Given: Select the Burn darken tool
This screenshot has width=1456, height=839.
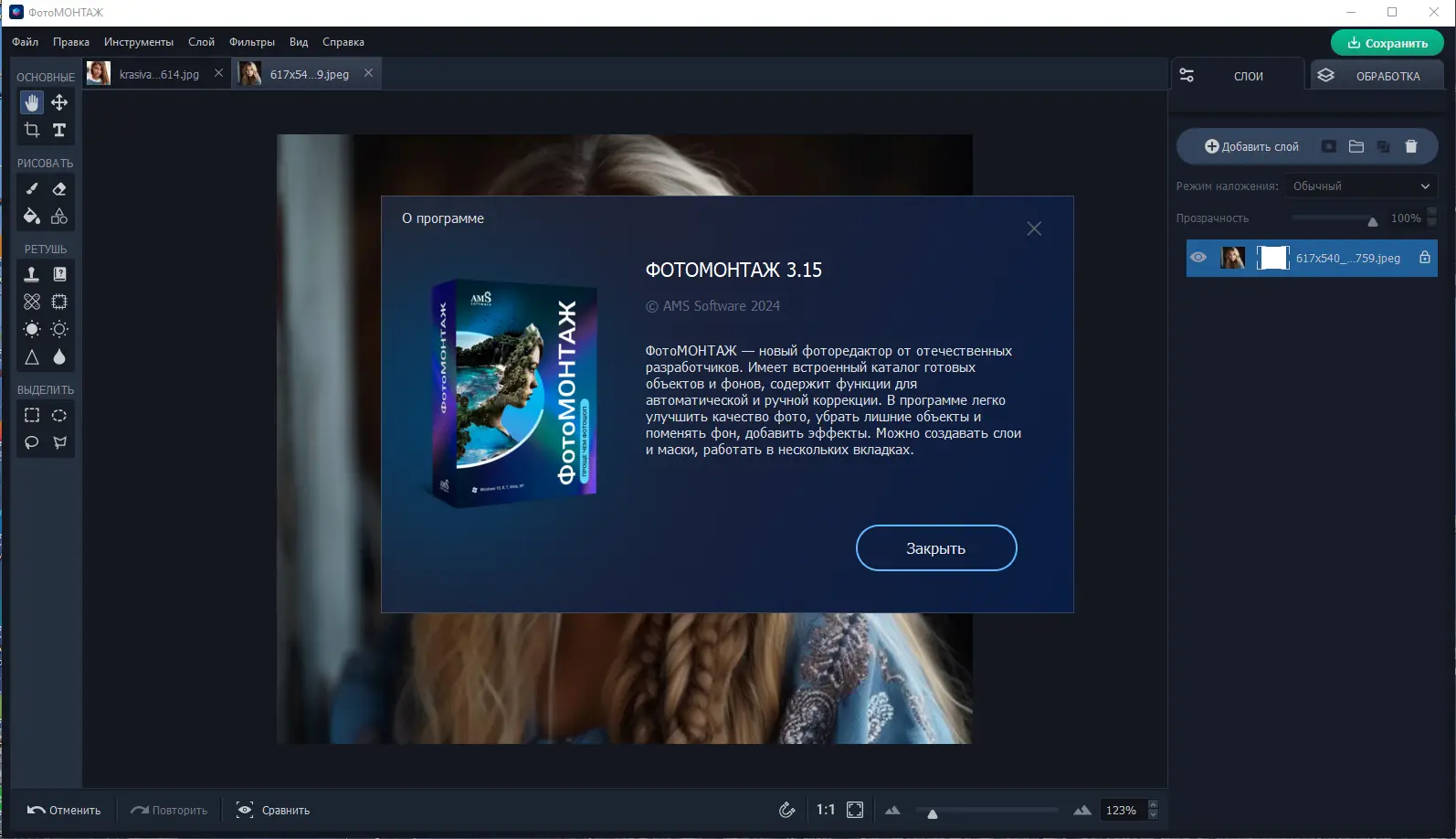Looking at the screenshot, I should (59, 329).
